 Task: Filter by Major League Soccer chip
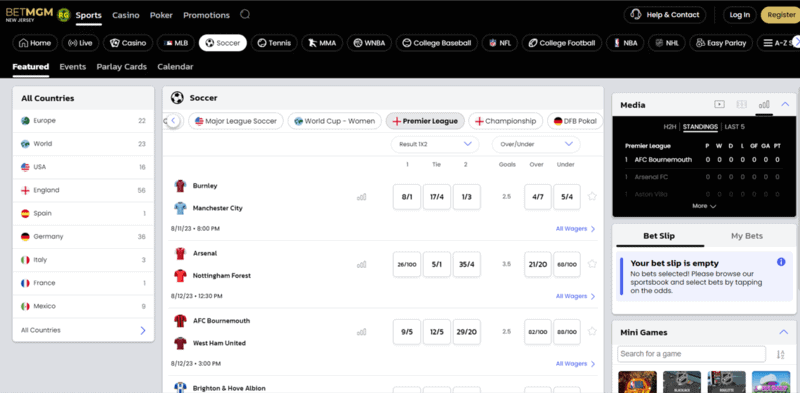[x=236, y=121]
